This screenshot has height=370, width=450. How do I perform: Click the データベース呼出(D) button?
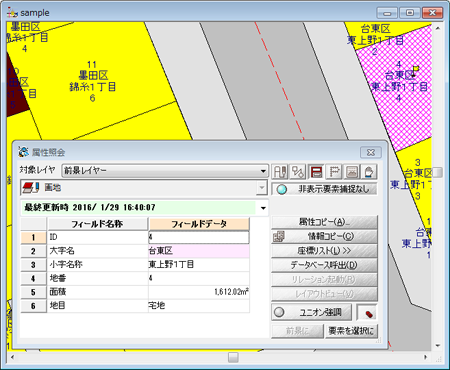(x=325, y=265)
